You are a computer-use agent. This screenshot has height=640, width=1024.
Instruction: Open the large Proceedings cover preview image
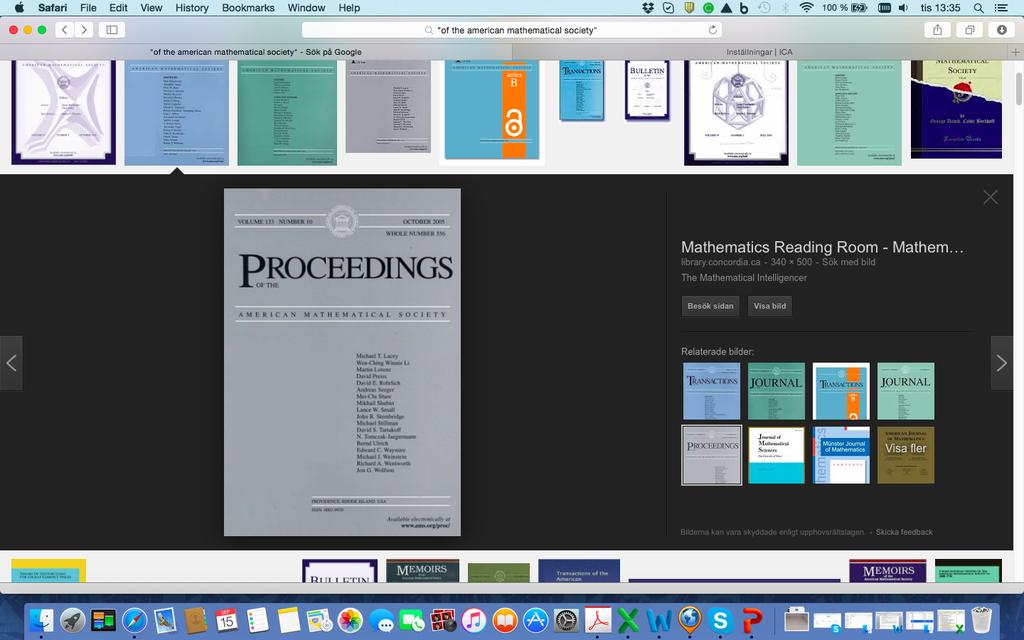pyautogui.click(x=342, y=362)
